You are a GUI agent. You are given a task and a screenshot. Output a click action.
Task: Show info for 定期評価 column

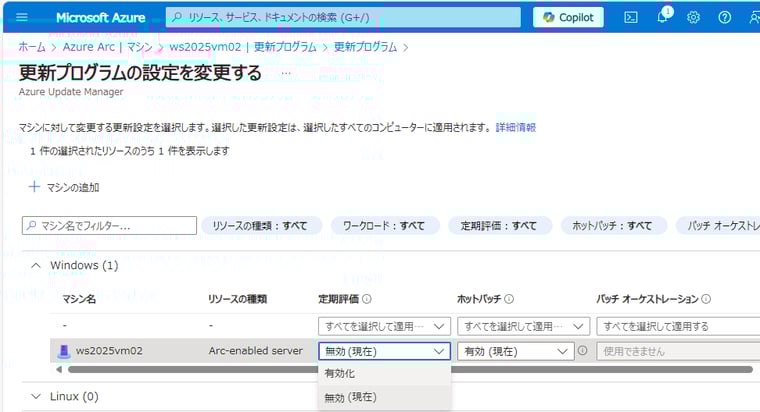coord(367,299)
